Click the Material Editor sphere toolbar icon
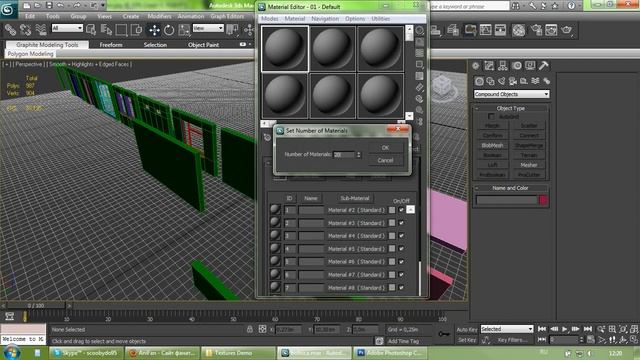The image size is (640, 360). [x=519, y=30]
